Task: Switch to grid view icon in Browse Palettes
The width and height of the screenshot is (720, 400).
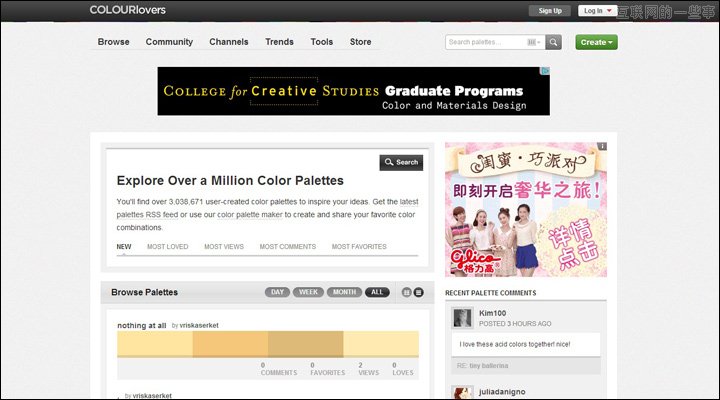Action: [406, 292]
